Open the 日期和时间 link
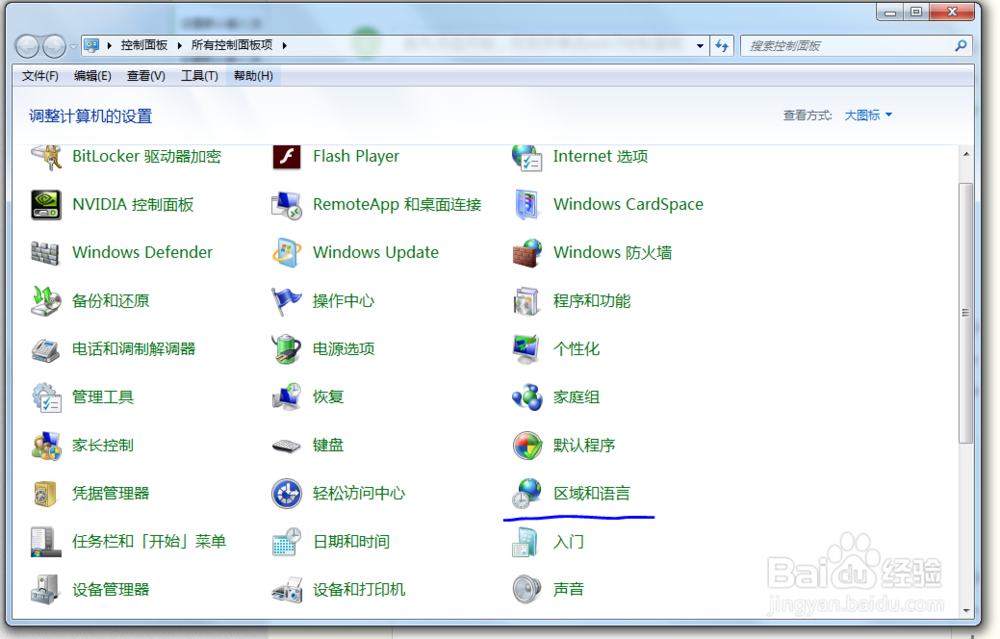This screenshot has height=639, width=1000. (x=351, y=542)
